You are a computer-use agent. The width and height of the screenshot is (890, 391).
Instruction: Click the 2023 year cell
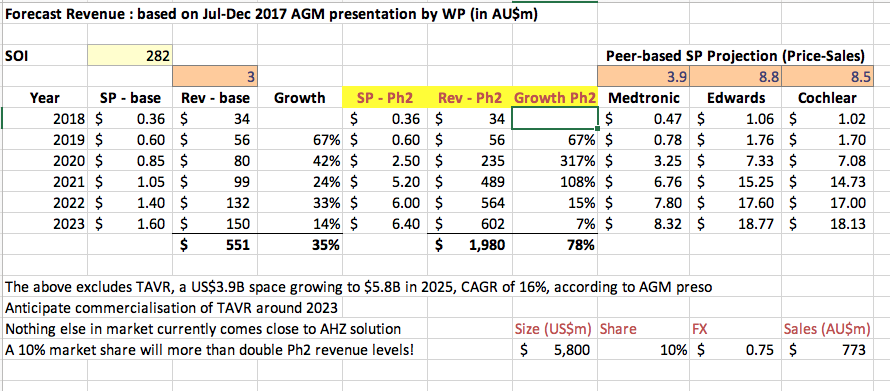[45, 224]
